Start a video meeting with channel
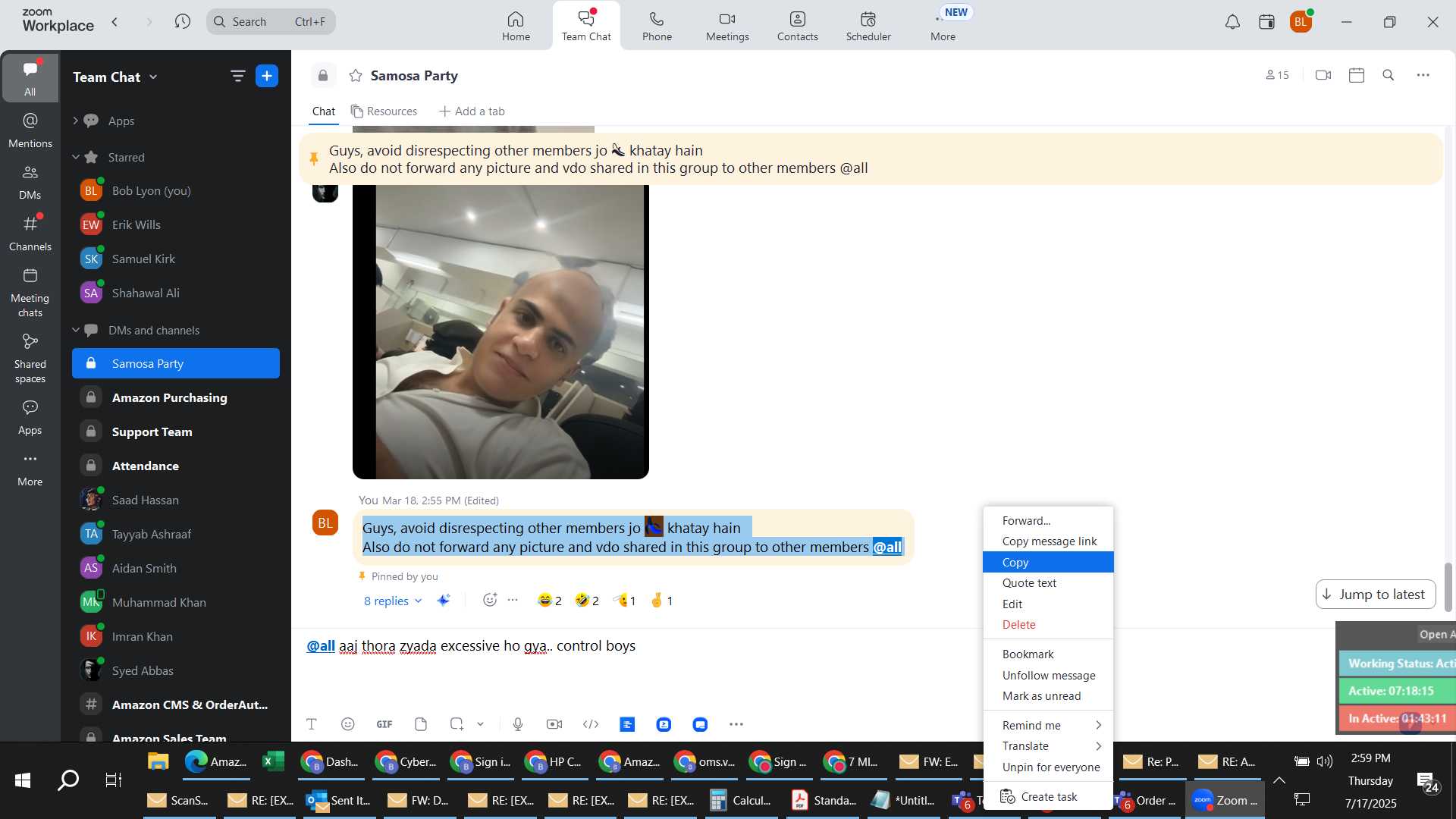This screenshot has height=819, width=1456. click(1323, 75)
